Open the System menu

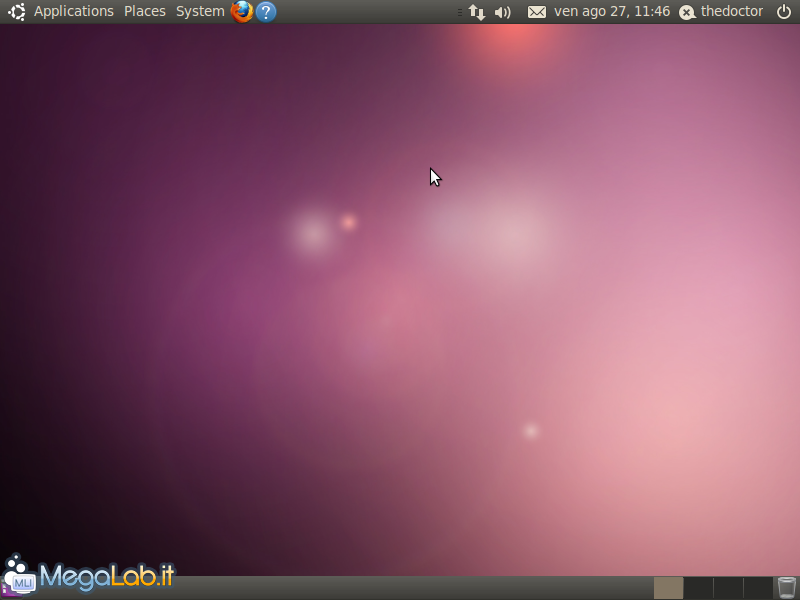(x=200, y=12)
